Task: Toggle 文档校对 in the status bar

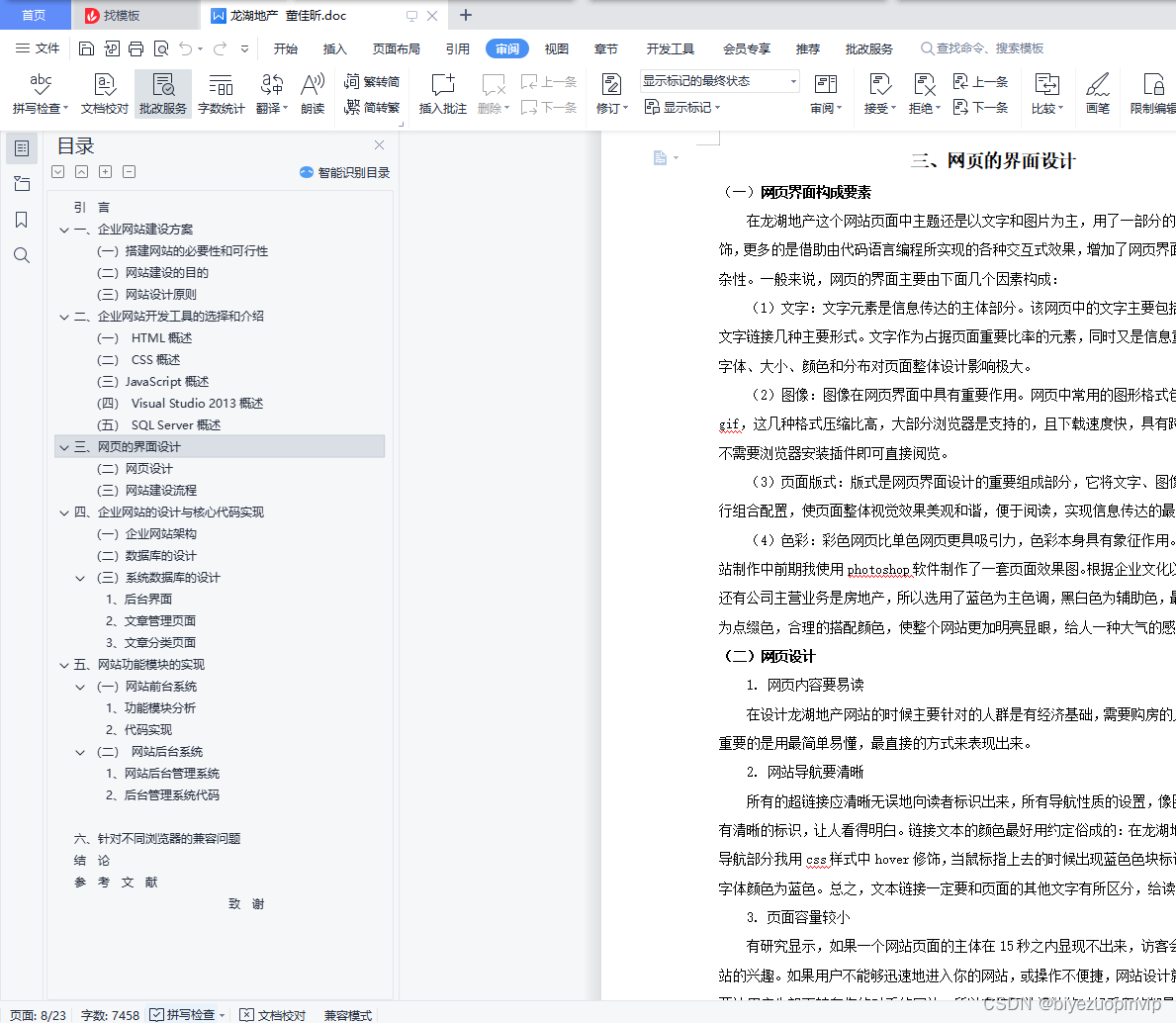Action: (x=273, y=1015)
